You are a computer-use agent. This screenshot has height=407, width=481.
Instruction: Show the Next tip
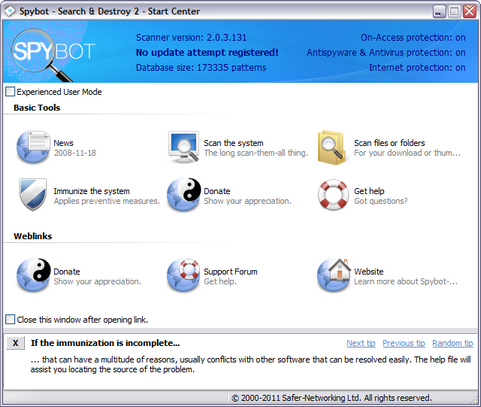(361, 343)
